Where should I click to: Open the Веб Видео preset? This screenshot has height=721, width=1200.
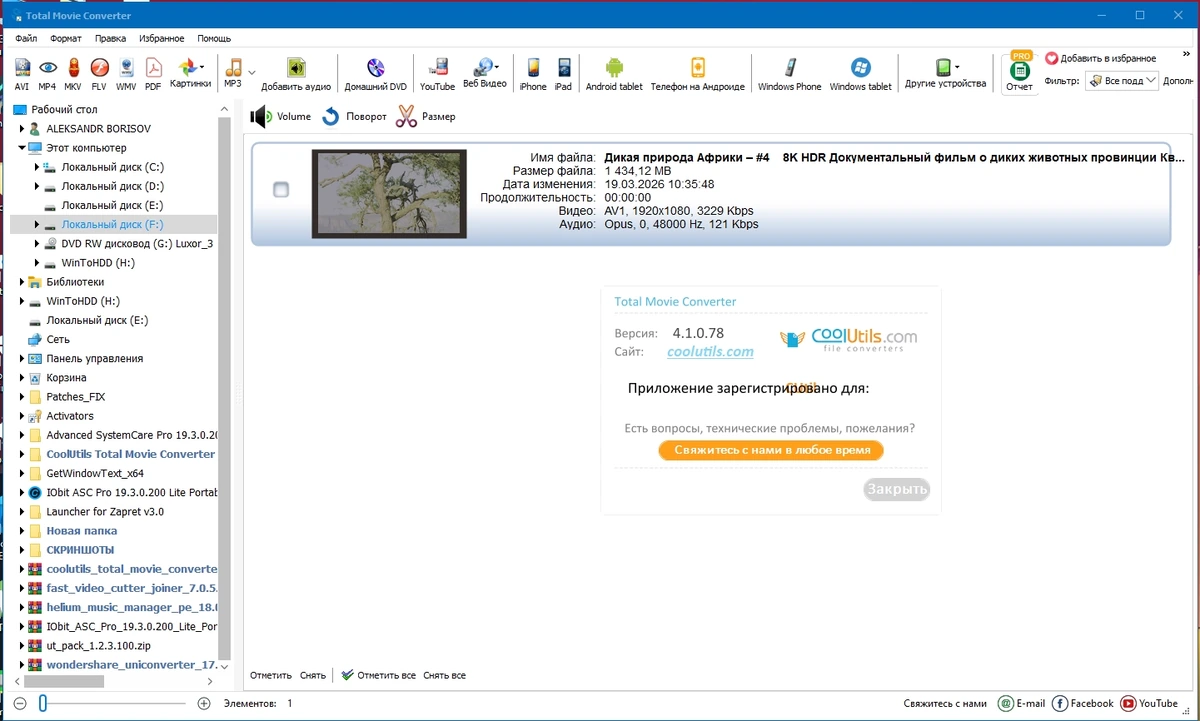485,73
